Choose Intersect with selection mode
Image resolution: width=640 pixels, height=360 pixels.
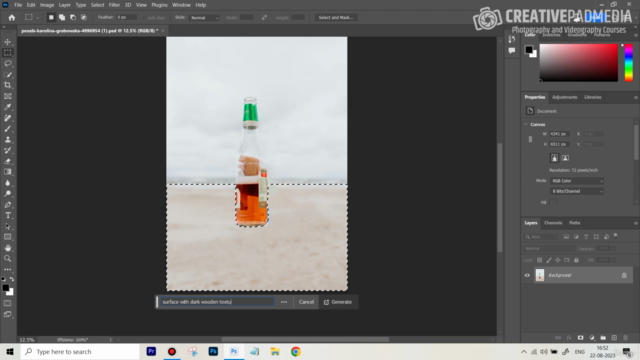(x=84, y=18)
